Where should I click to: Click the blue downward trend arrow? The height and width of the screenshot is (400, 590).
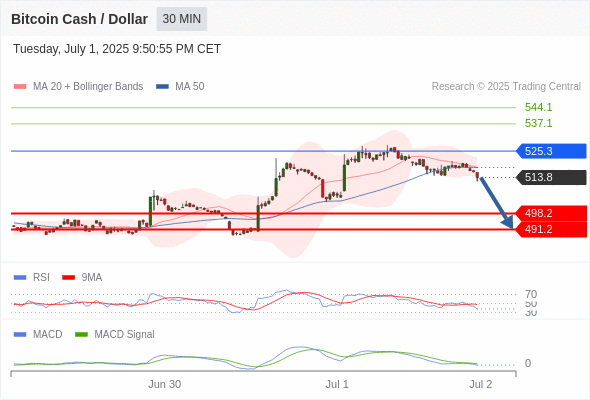tap(497, 203)
